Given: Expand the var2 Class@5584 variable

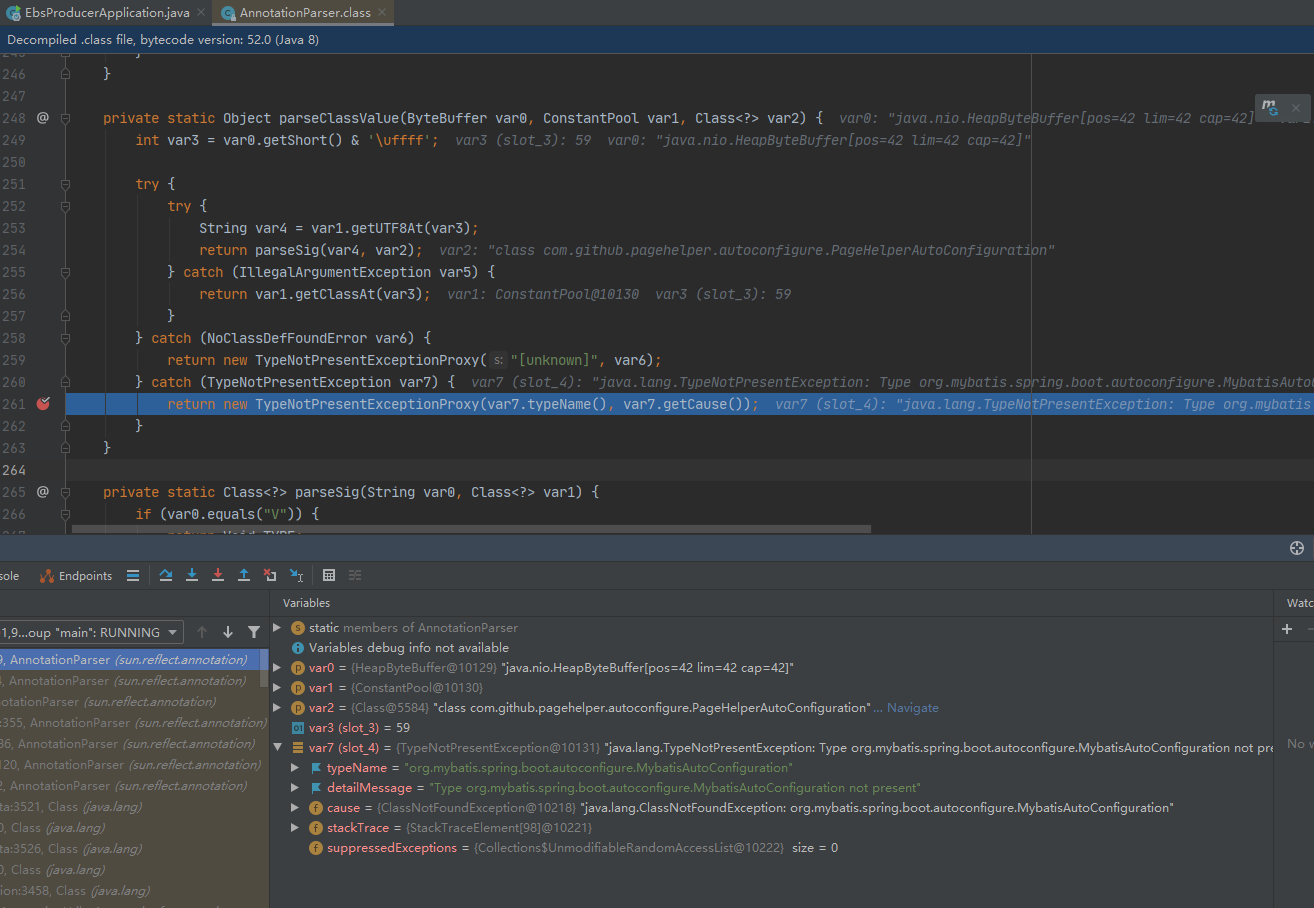Looking at the screenshot, I should point(278,708).
